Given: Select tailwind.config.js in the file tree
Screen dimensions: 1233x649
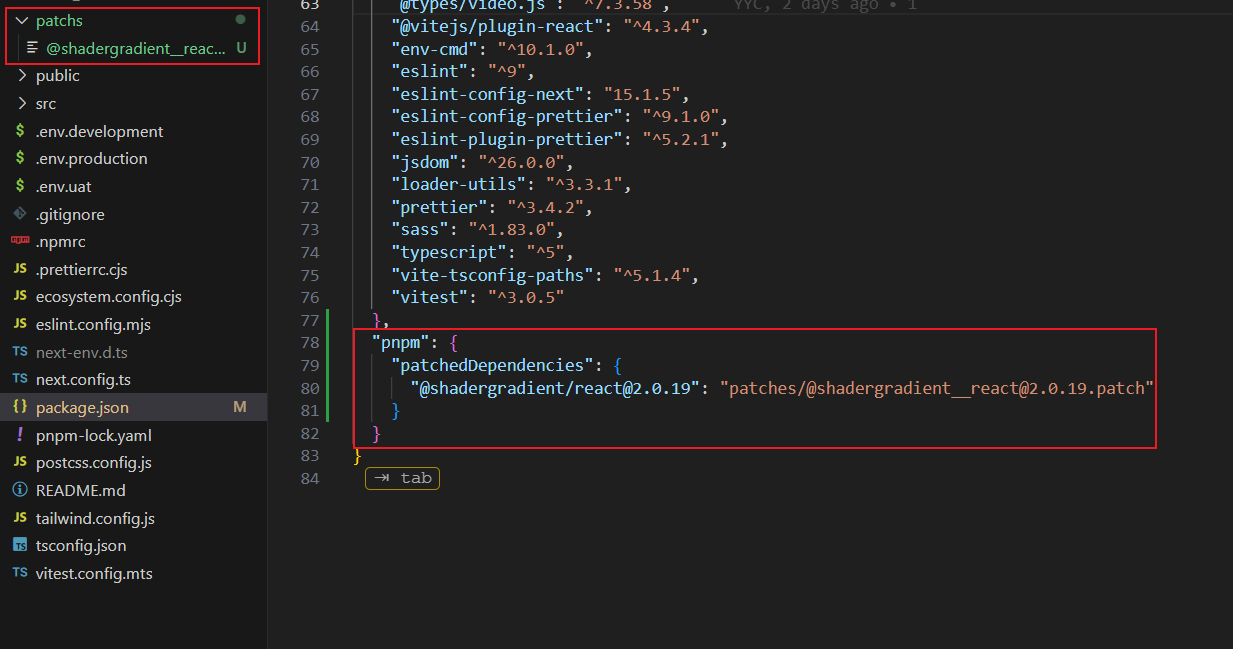Looking at the screenshot, I should 95,518.
